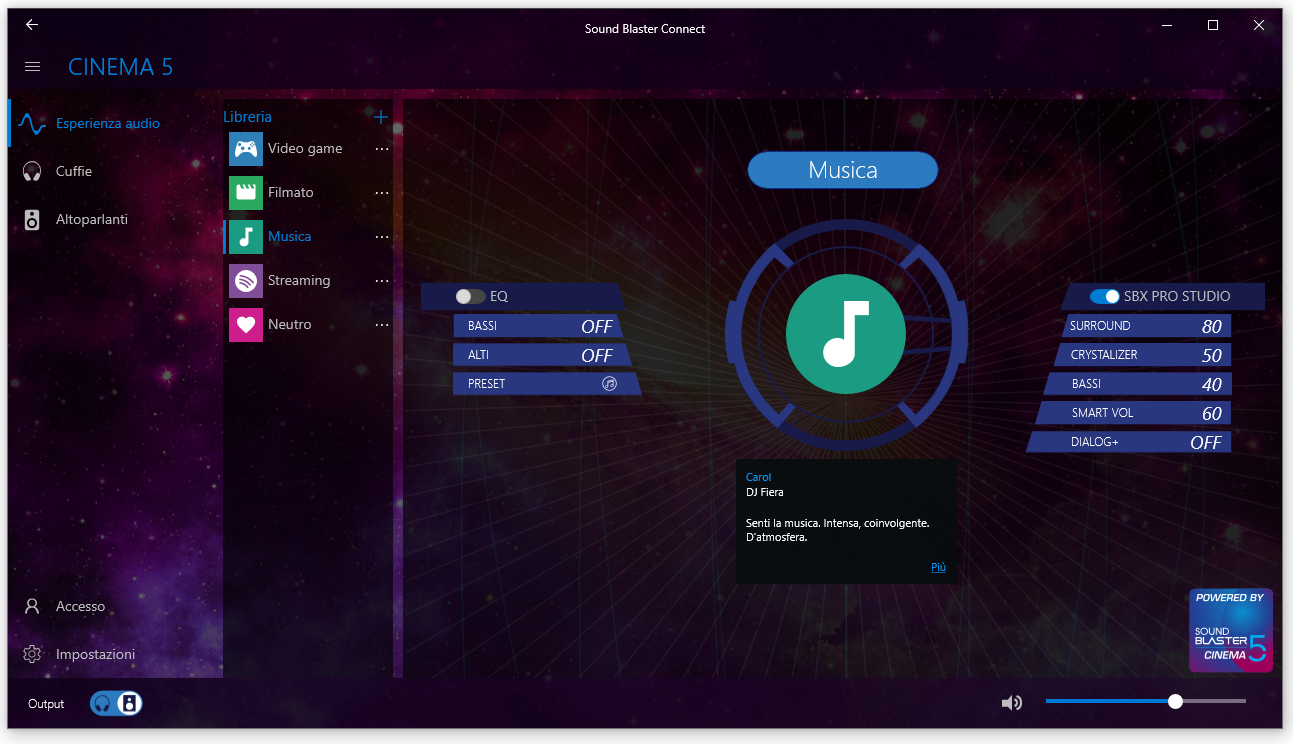Open options for Musica profile
The width and height of the screenshot is (1293, 744).
tap(382, 237)
